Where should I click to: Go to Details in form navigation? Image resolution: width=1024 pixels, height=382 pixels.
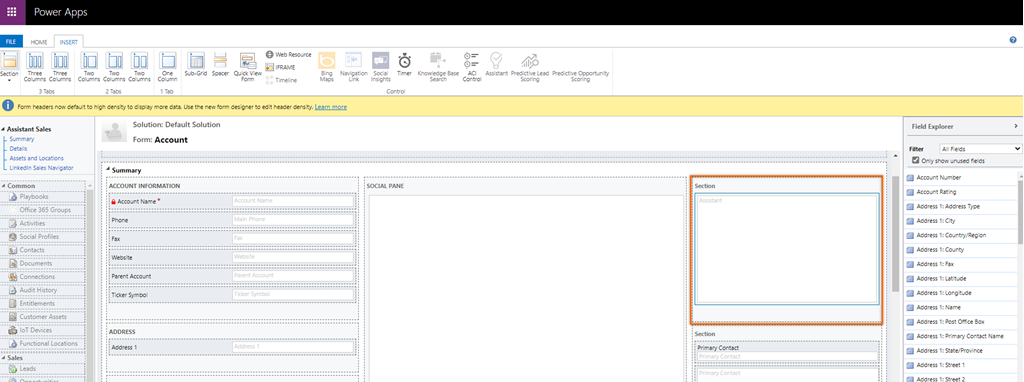18,149
